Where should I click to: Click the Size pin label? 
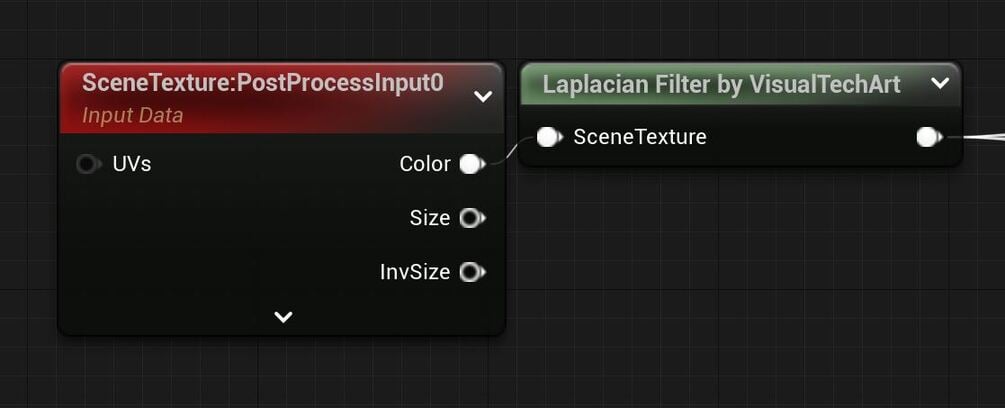[430, 218]
